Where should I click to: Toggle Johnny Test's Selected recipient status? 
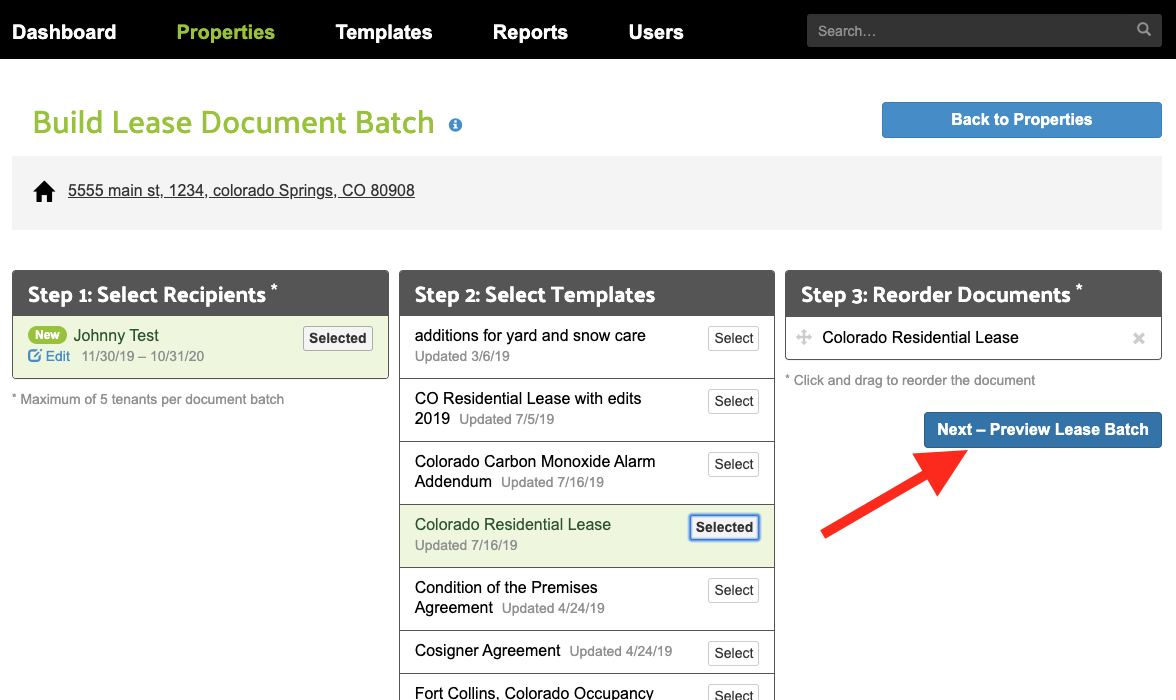337,338
